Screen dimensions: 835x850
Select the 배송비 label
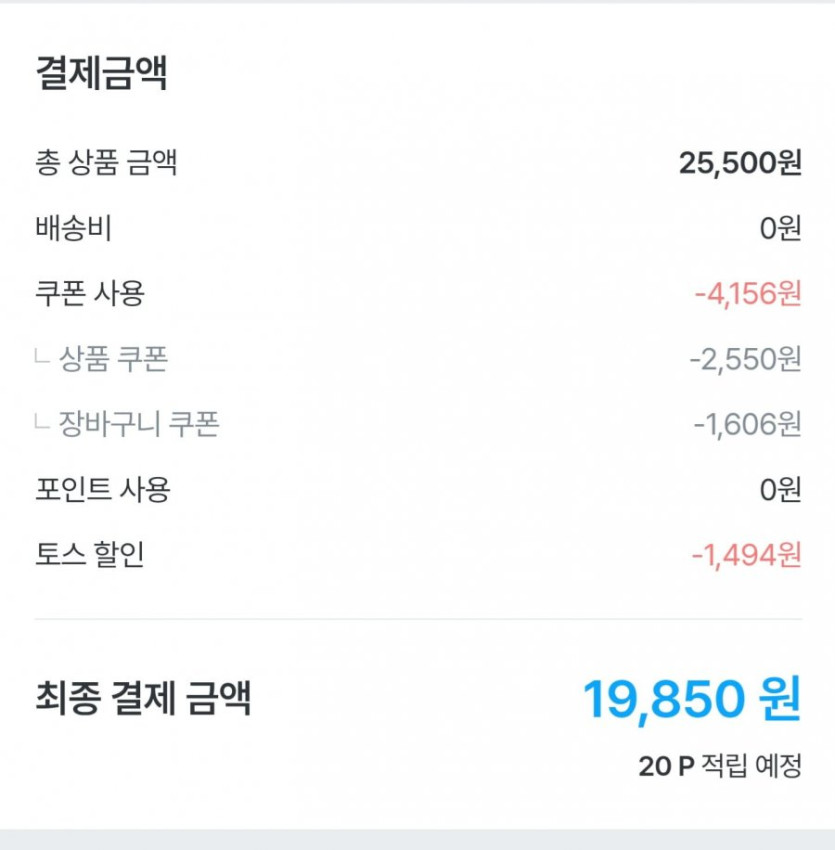pos(73,228)
